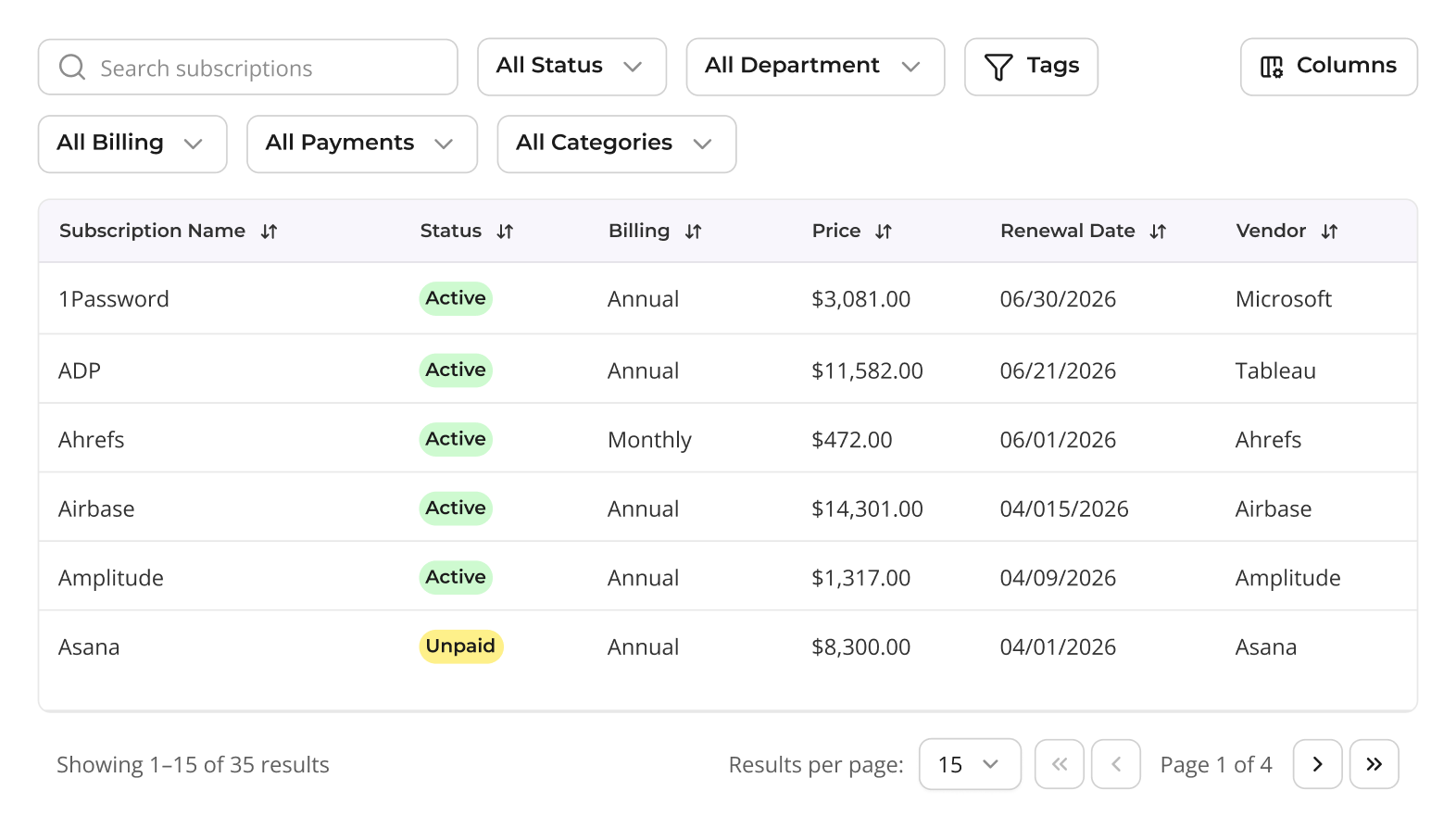Click the Columns layout icon

(x=1272, y=67)
